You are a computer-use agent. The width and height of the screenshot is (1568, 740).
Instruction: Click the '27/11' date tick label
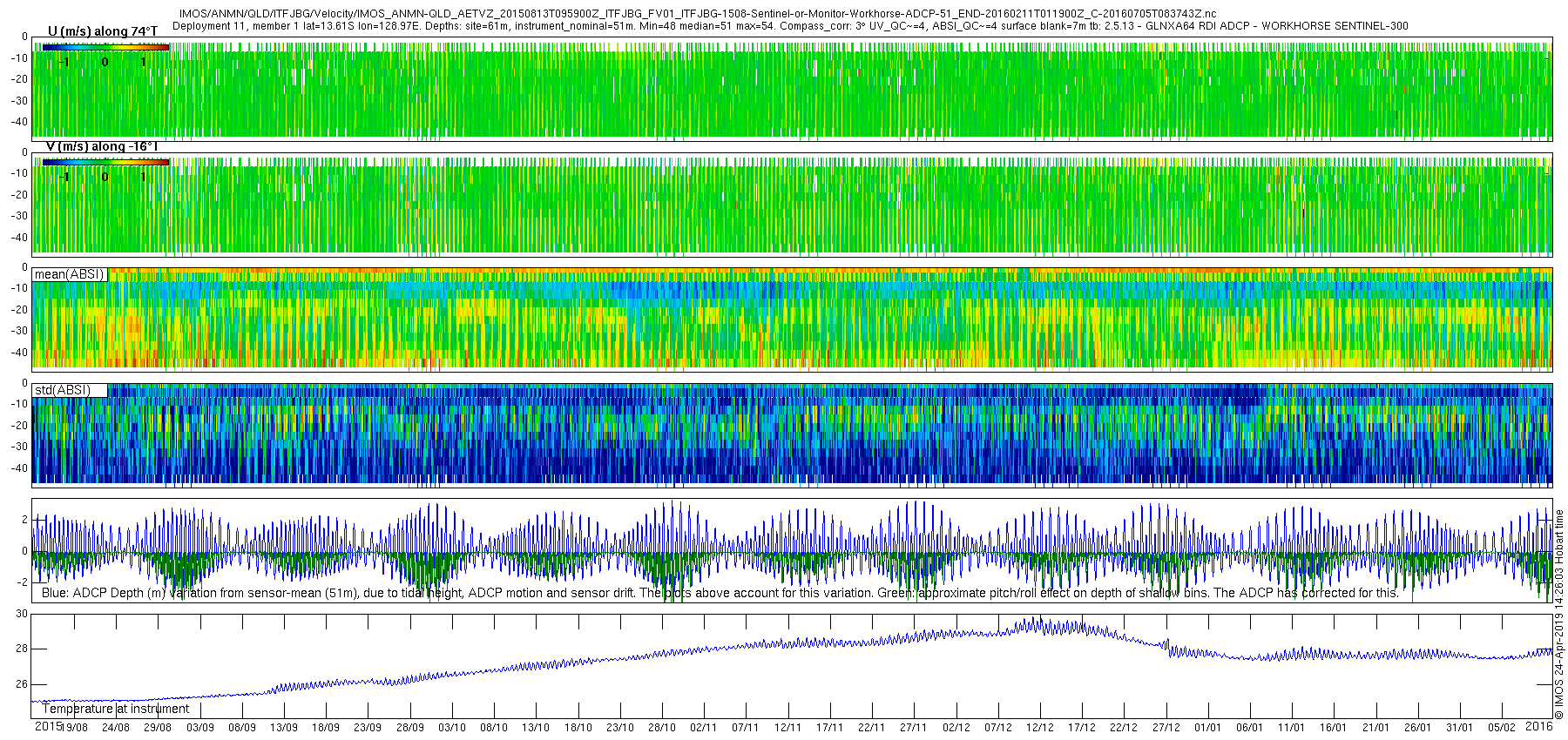914,728
